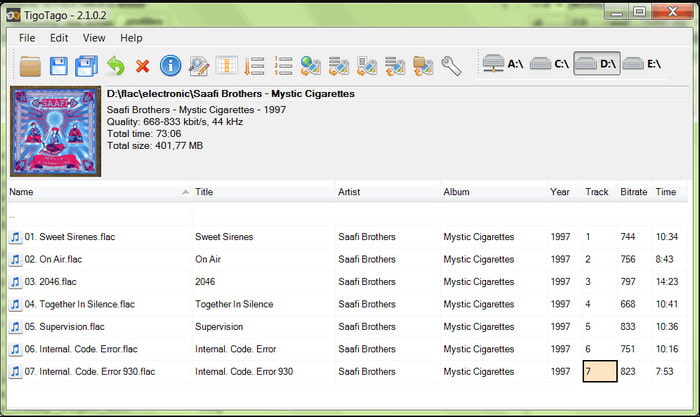The height and width of the screenshot is (417, 700).
Task: Click the highlighted track number 7 field
Action: (x=600, y=371)
